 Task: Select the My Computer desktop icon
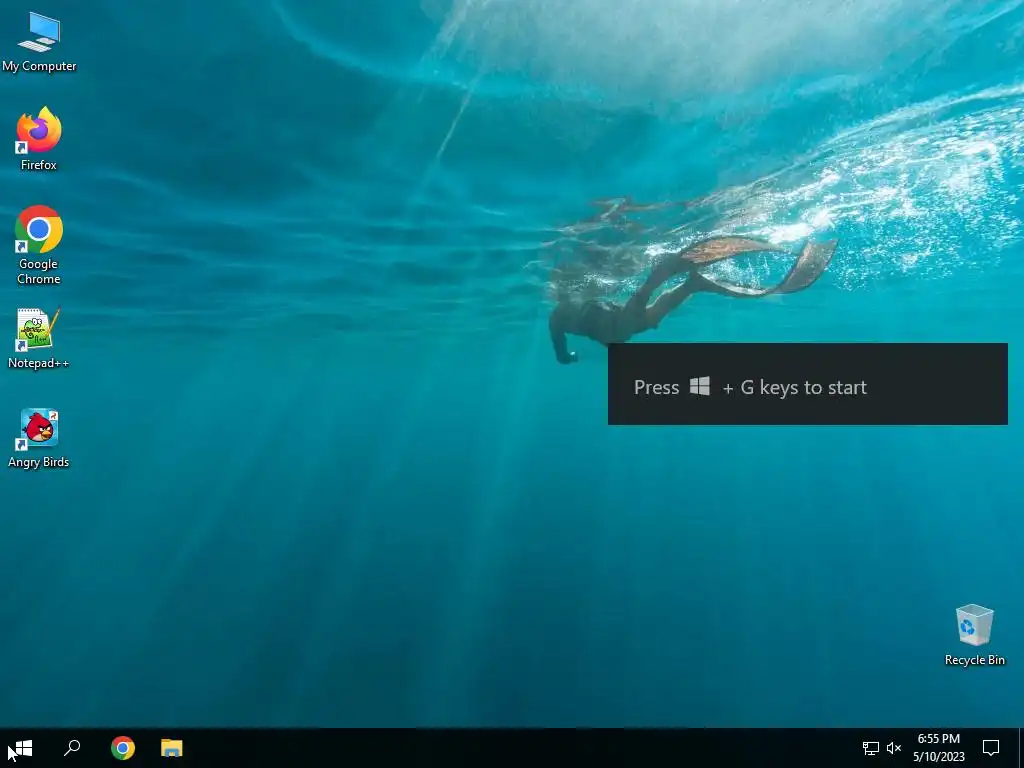tap(39, 42)
